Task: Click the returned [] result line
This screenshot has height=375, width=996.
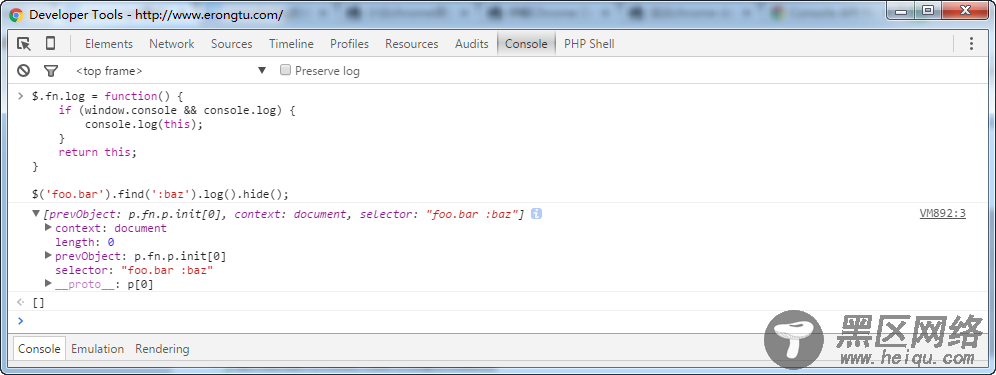Action: pos(39,303)
